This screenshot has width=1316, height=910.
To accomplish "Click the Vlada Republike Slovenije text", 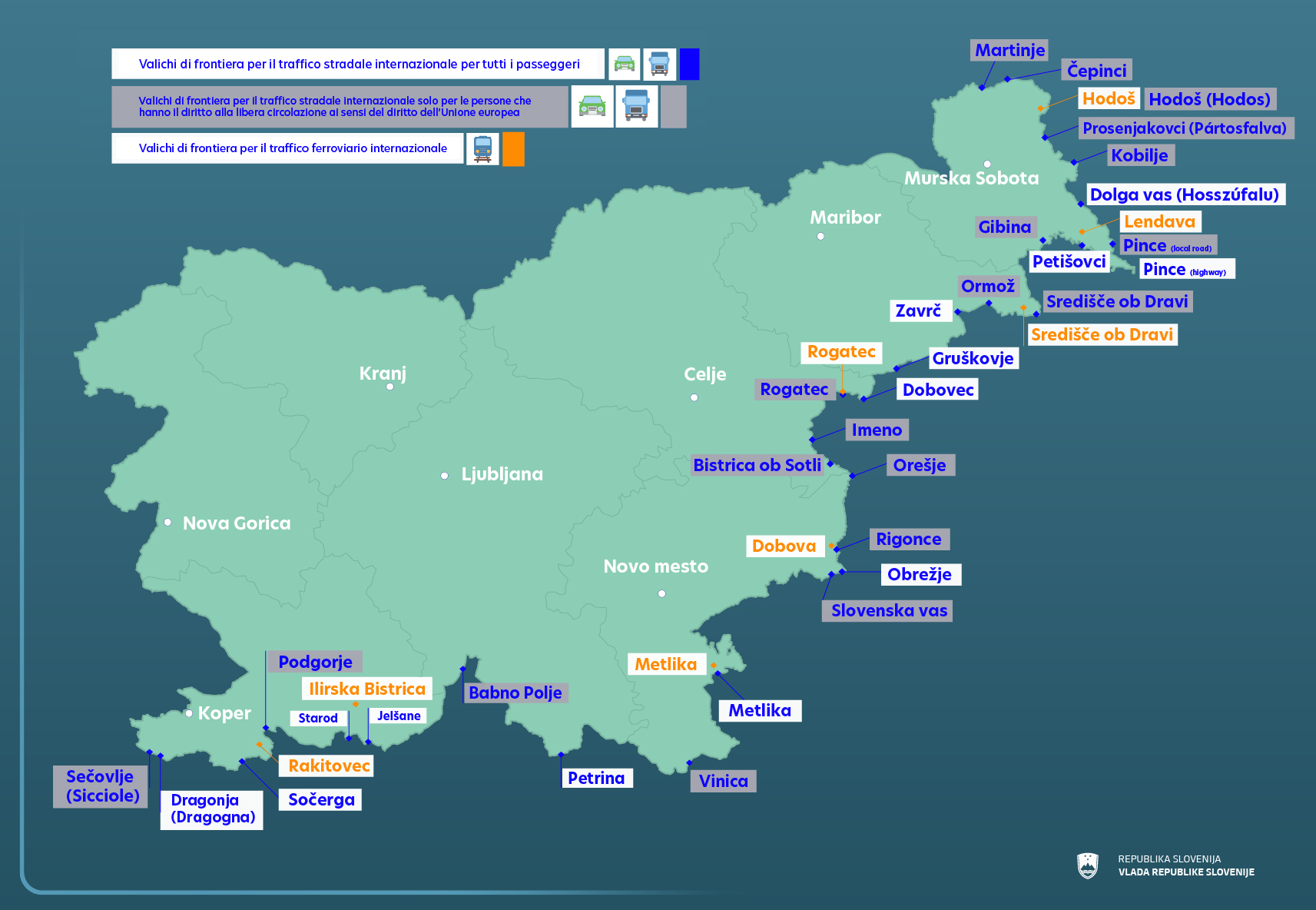I will pyautogui.click(x=1185, y=872).
